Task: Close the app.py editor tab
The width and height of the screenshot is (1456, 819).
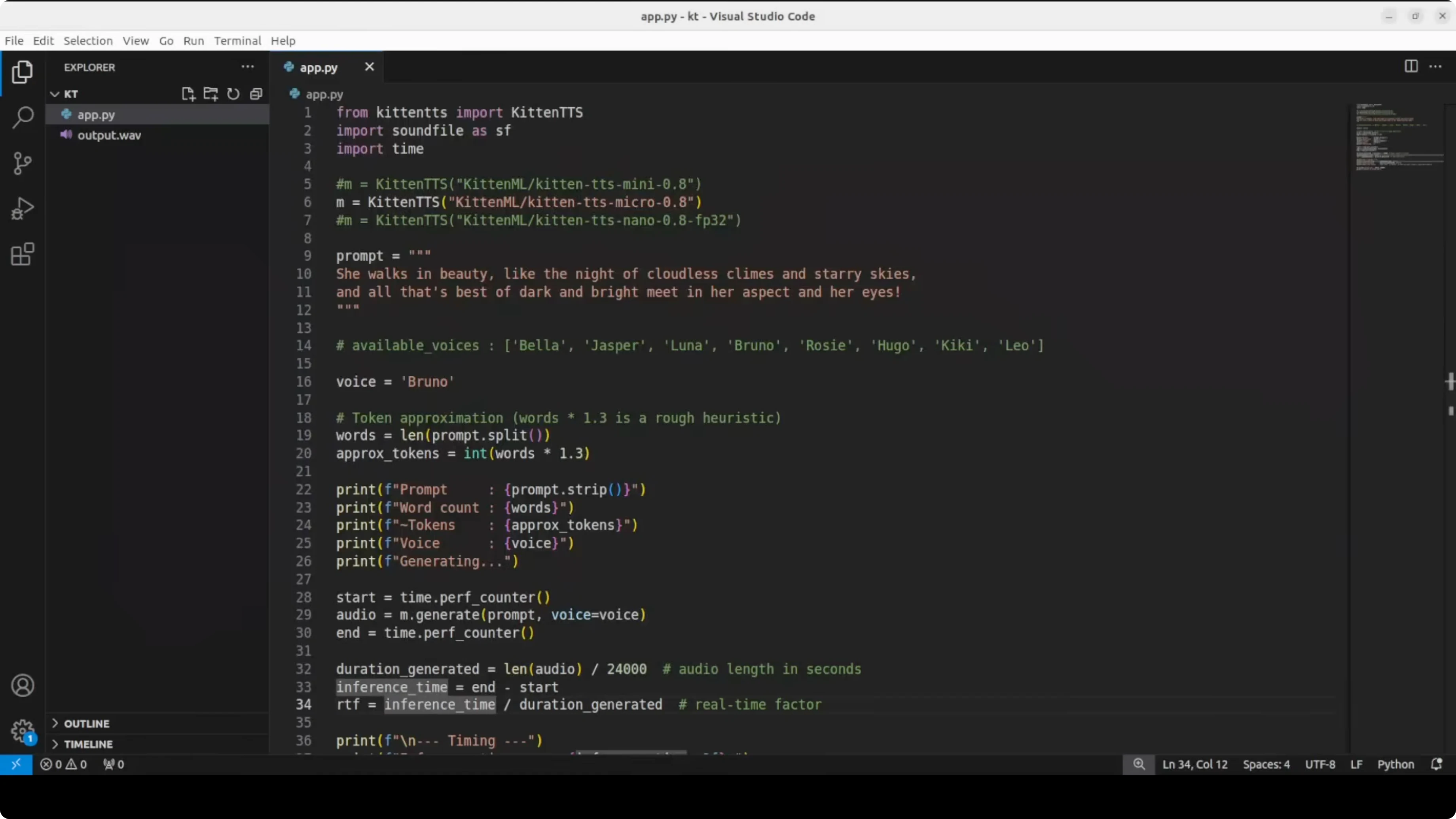Action: [x=369, y=67]
